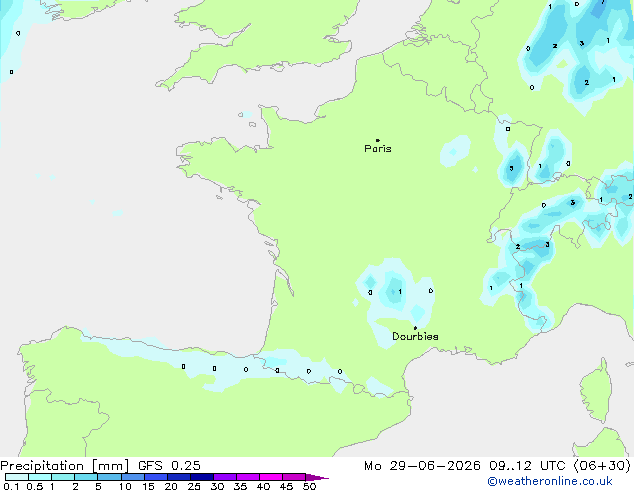Click the 0.1 legend scale value
The height and width of the screenshot is (490, 634).
(x=11, y=486)
